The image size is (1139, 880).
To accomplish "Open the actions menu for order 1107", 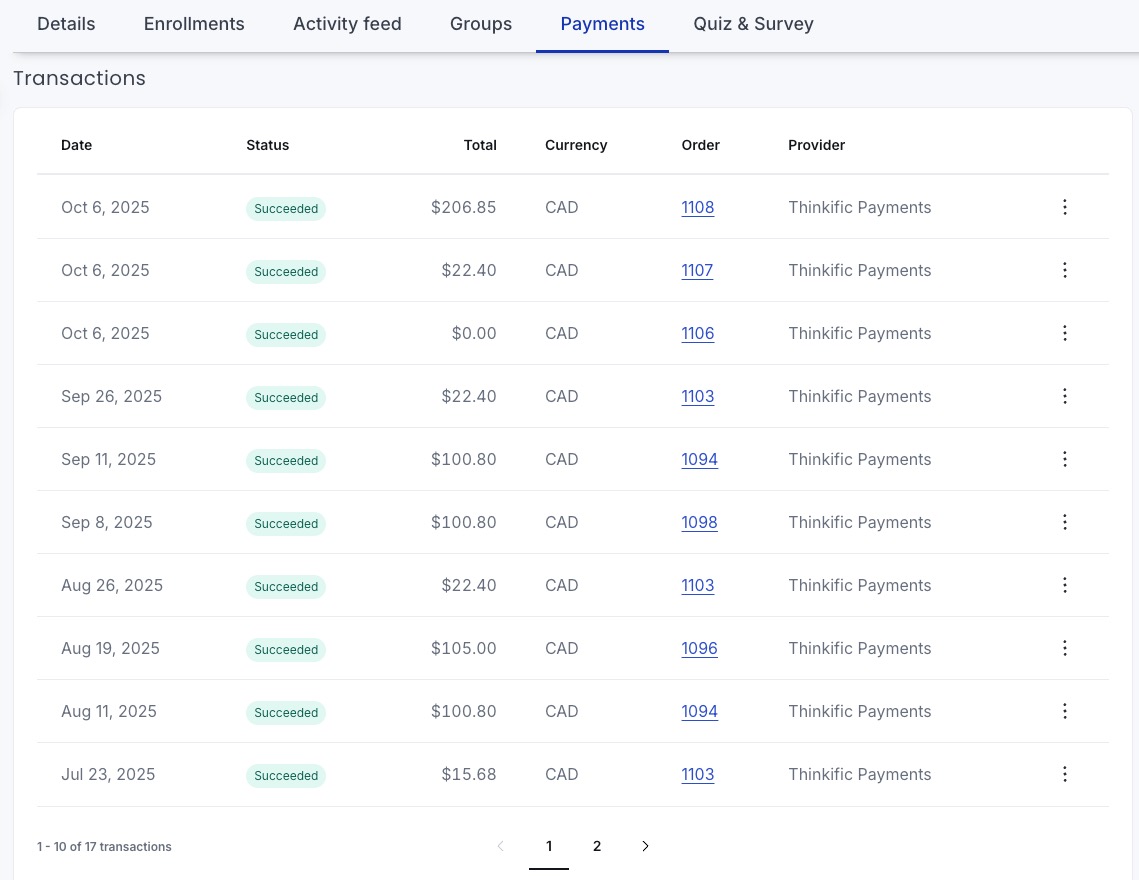I will 1064,270.
